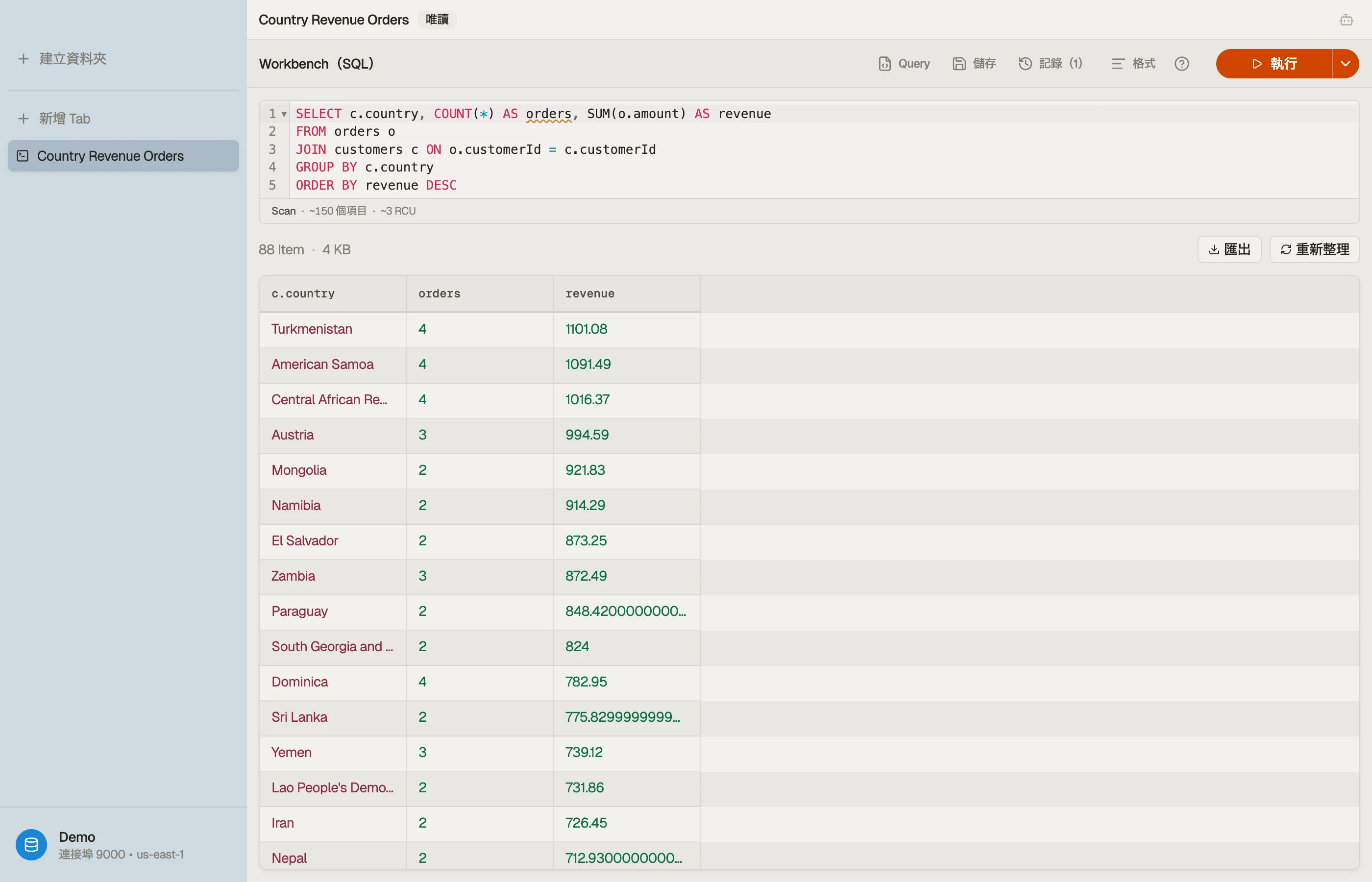The height and width of the screenshot is (882, 1372).
Task: Select the Lao People's Demo... cell
Action: pos(333,788)
